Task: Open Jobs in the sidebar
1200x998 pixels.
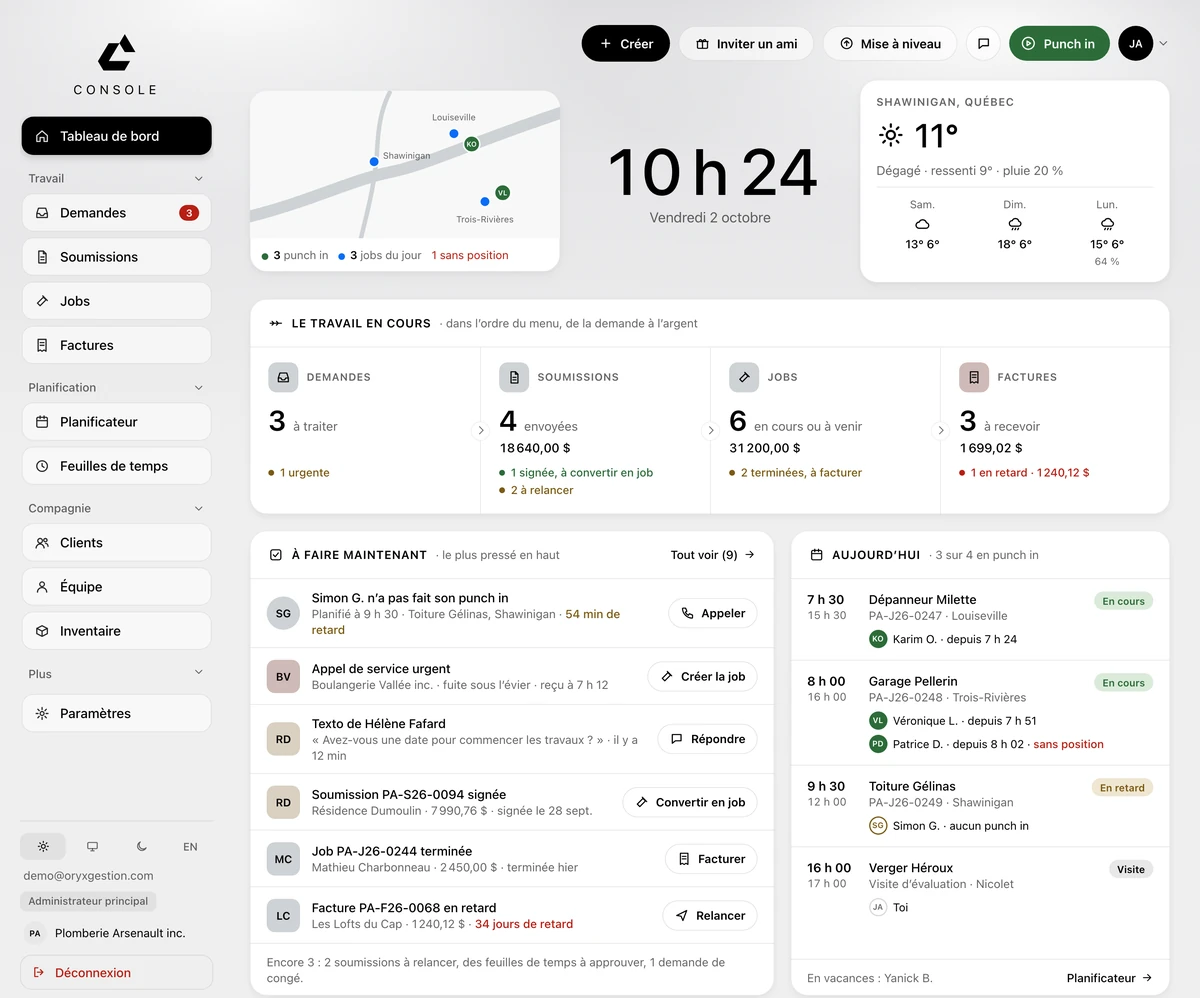Action: click(x=116, y=301)
